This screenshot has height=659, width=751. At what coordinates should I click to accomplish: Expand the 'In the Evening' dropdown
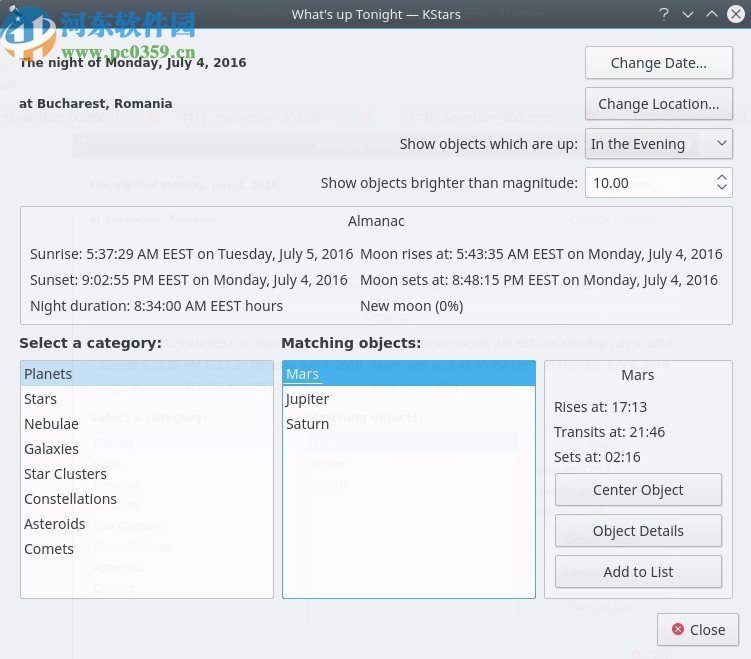[659, 144]
